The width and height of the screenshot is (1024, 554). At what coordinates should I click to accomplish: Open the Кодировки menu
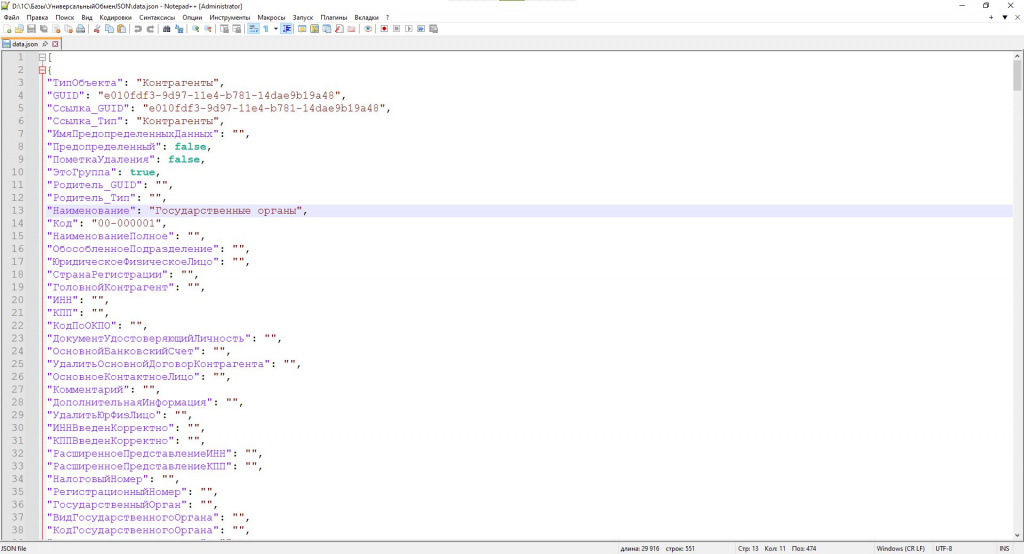tap(116, 18)
